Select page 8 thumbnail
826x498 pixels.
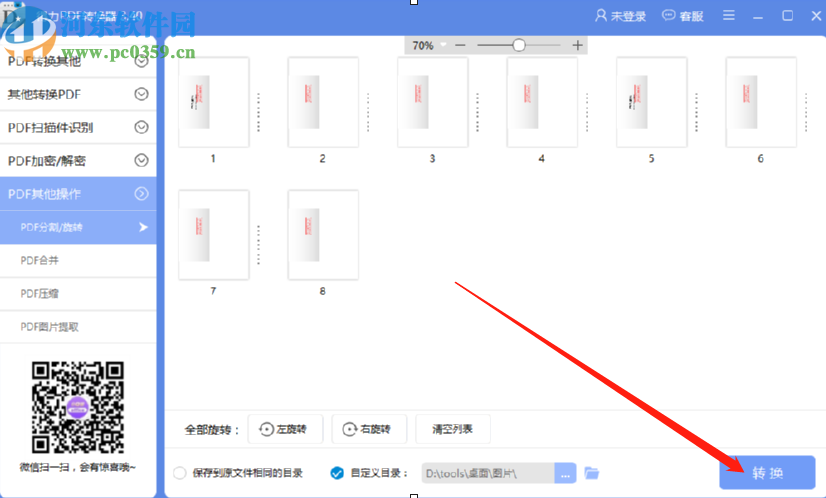(323, 235)
